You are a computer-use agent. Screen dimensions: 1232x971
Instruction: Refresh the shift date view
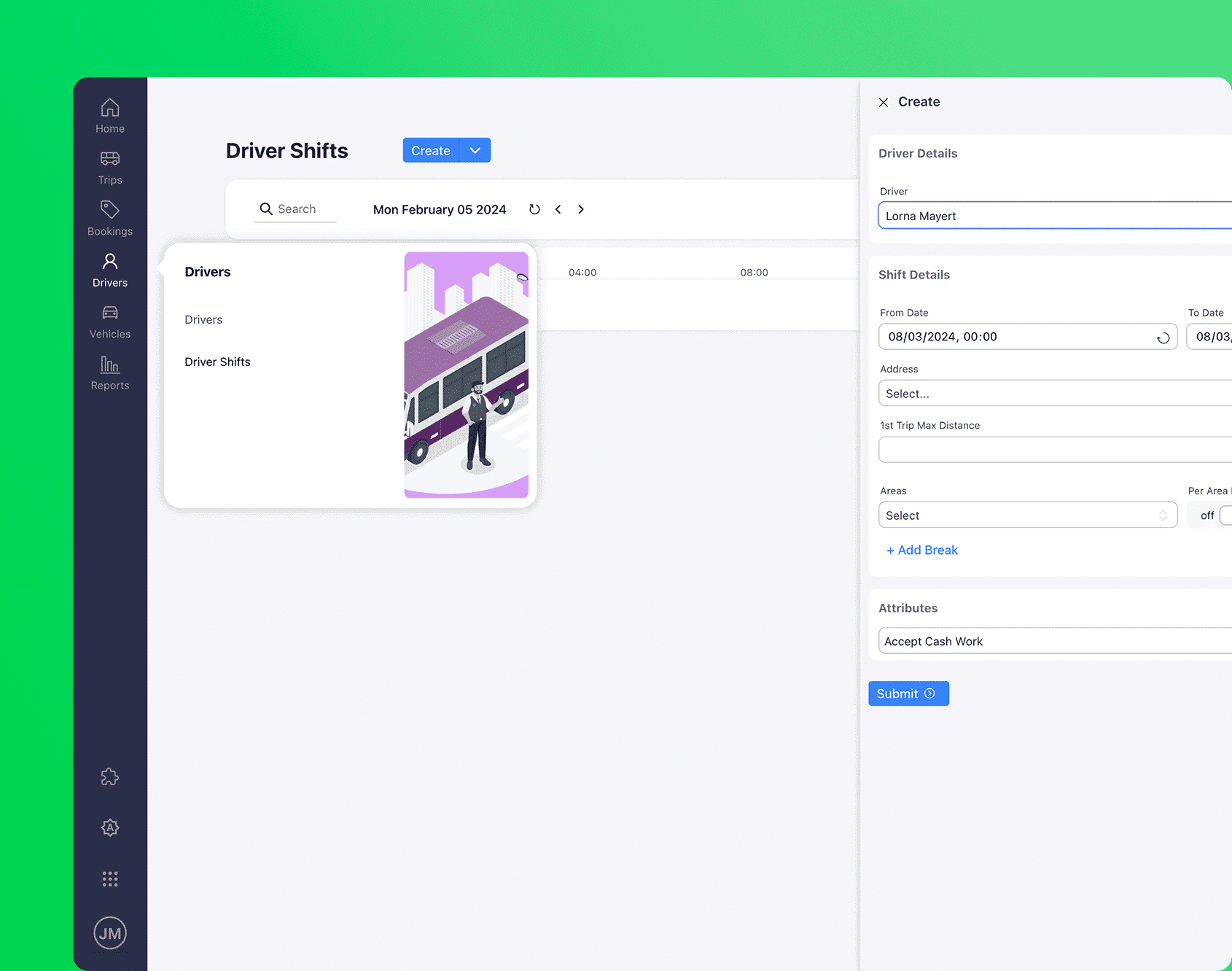click(534, 209)
